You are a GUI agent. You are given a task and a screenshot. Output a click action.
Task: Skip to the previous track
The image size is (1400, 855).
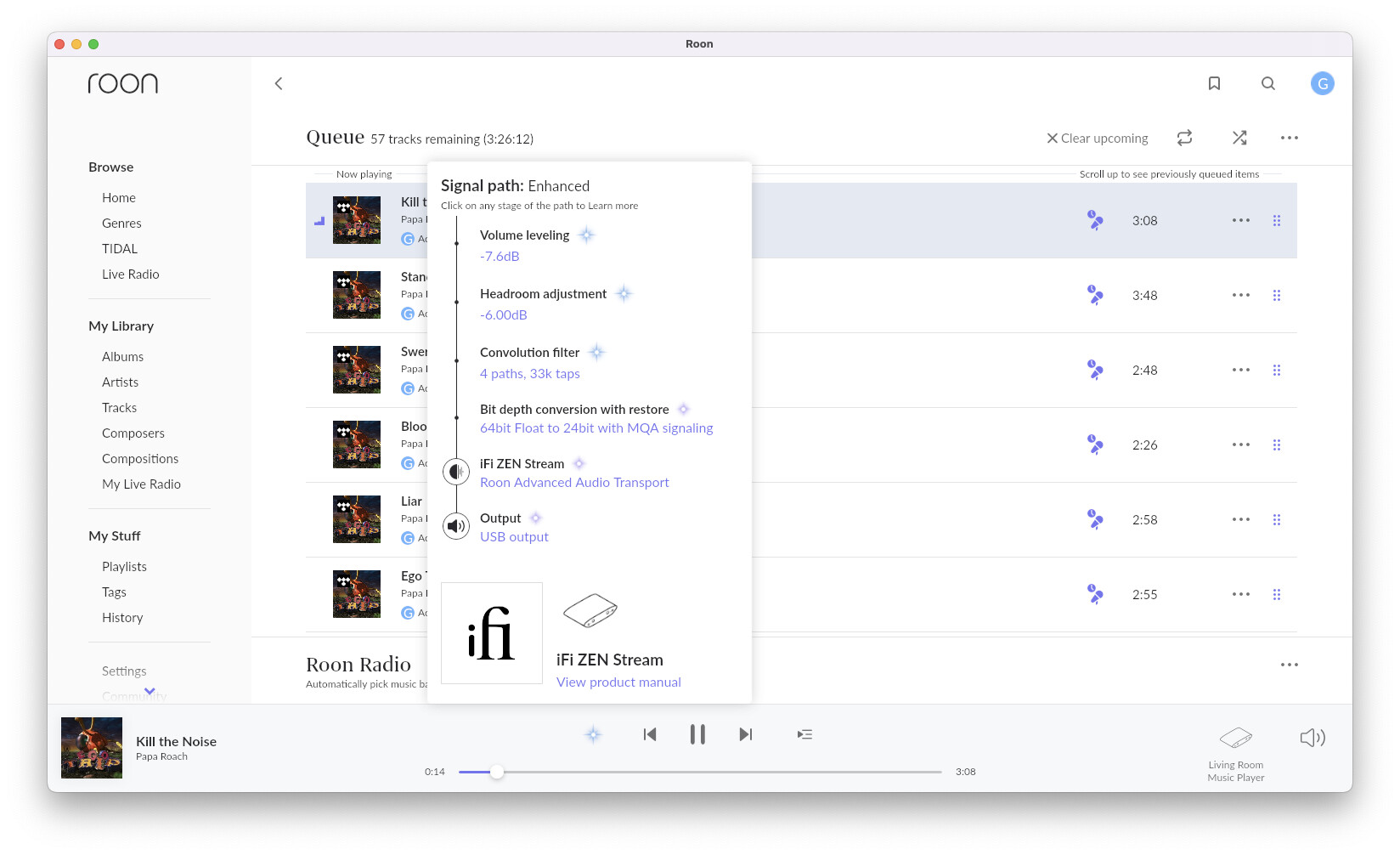[x=650, y=734]
